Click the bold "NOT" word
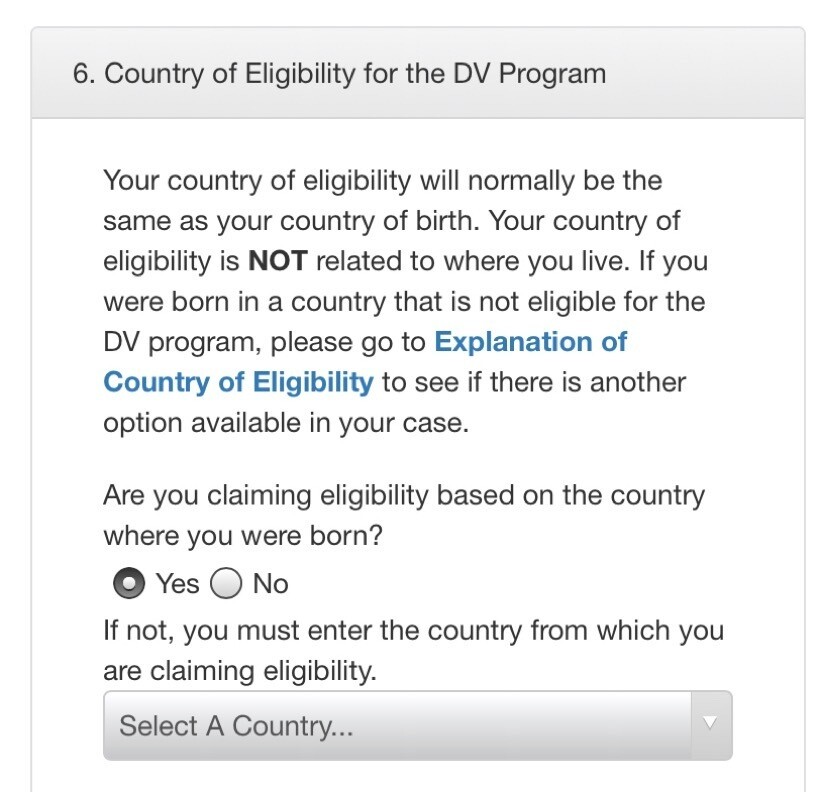820x792 pixels. tap(277, 262)
